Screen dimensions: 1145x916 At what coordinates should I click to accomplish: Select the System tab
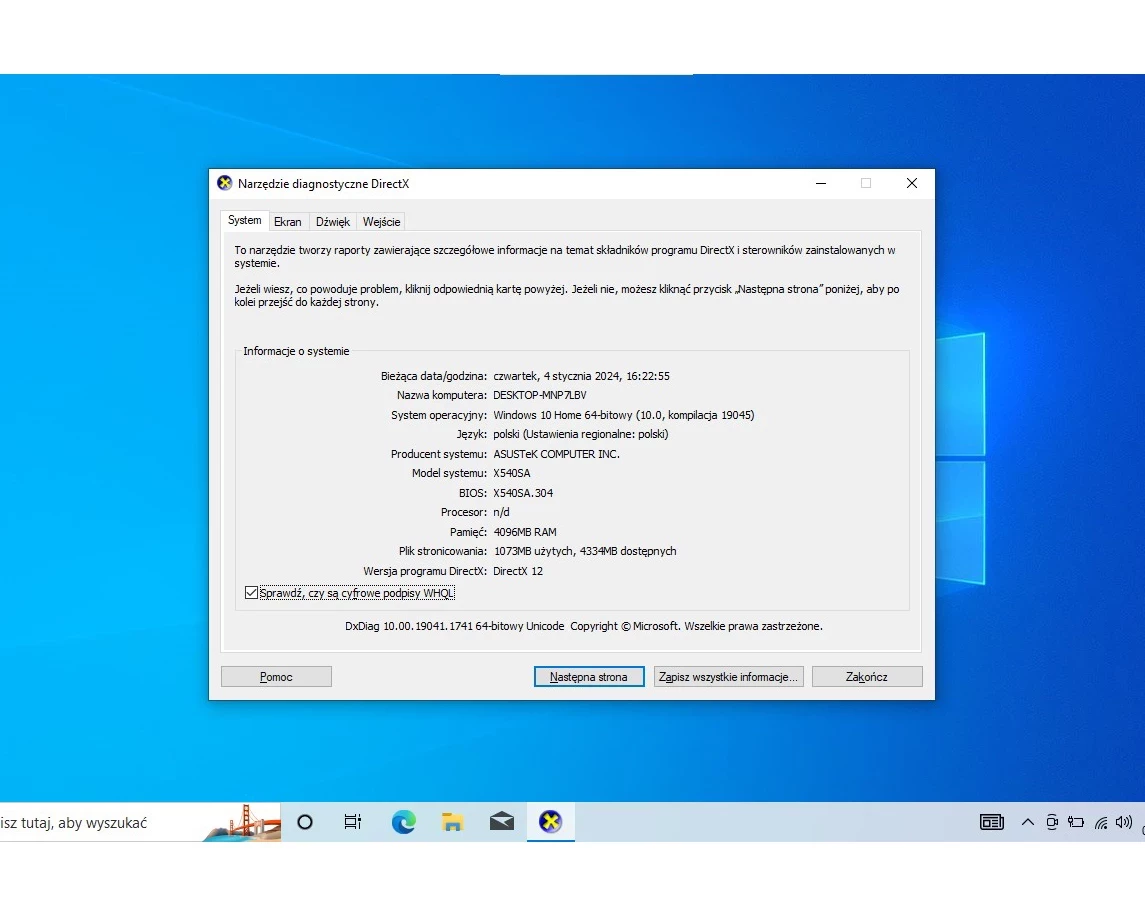[245, 220]
